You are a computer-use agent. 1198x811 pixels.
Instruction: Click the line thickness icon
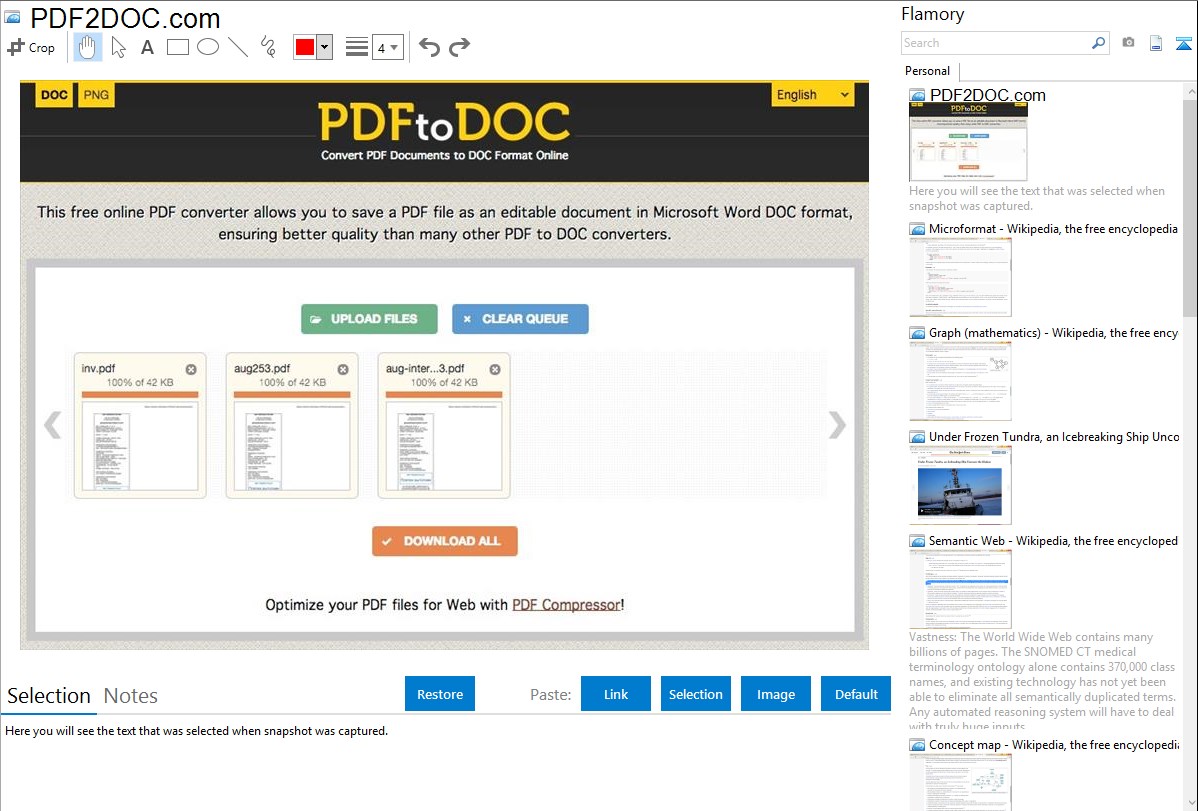pyautogui.click(x=356, y=47)
